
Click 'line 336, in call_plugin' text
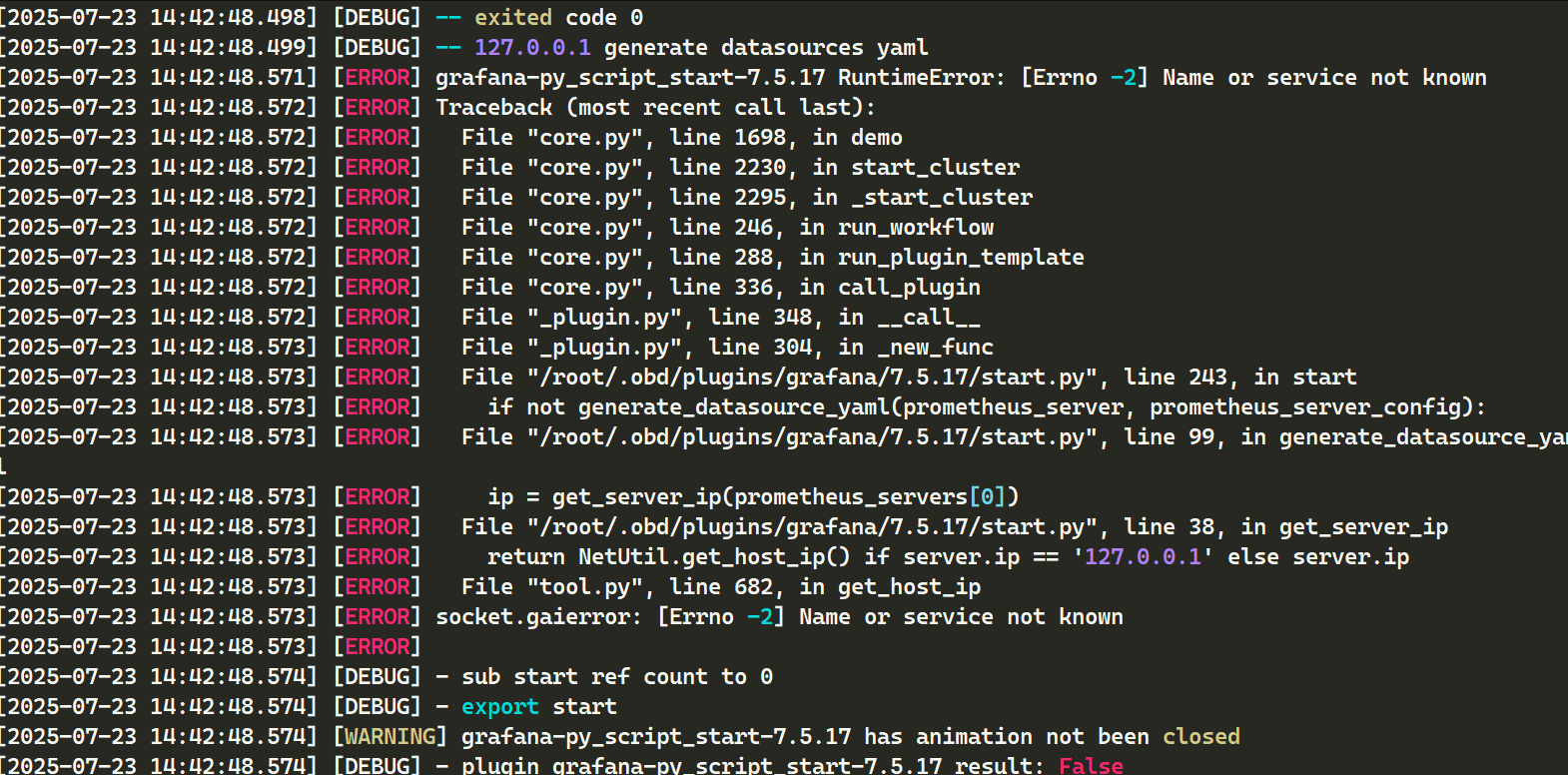(x=825, y=287)
